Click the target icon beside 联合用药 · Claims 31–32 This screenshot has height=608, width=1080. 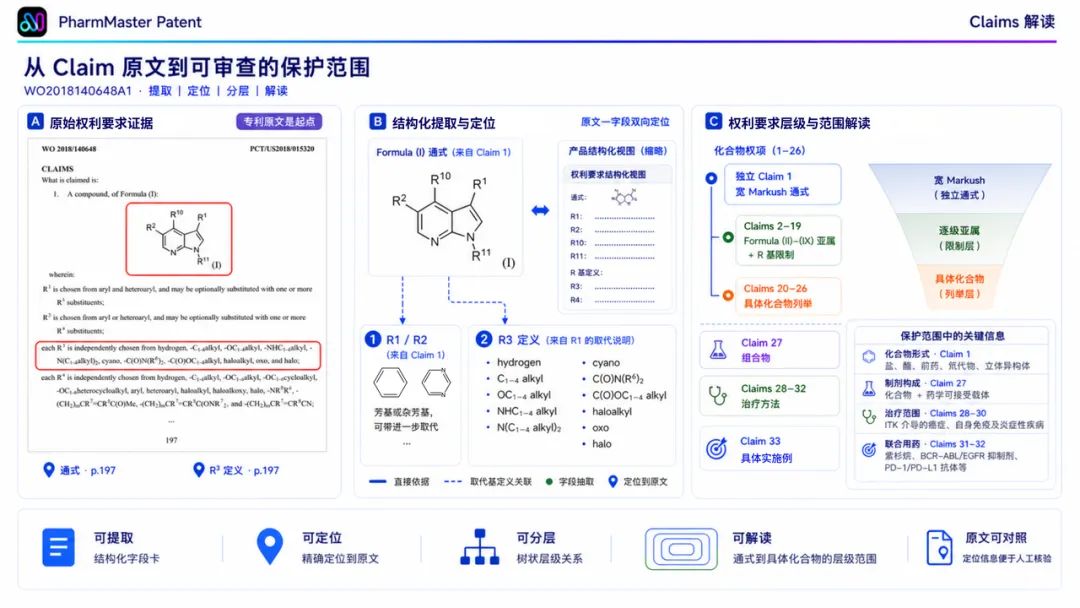point(869,450)
